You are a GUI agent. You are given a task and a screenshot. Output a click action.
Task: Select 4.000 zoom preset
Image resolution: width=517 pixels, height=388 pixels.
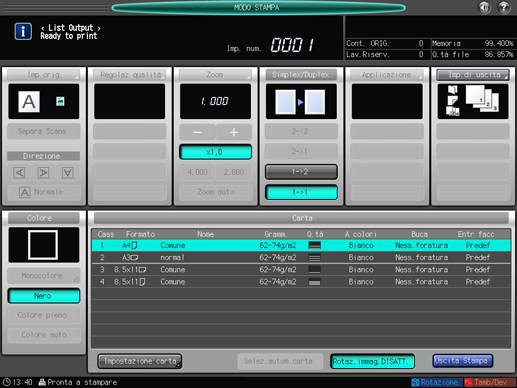[197, 172]
